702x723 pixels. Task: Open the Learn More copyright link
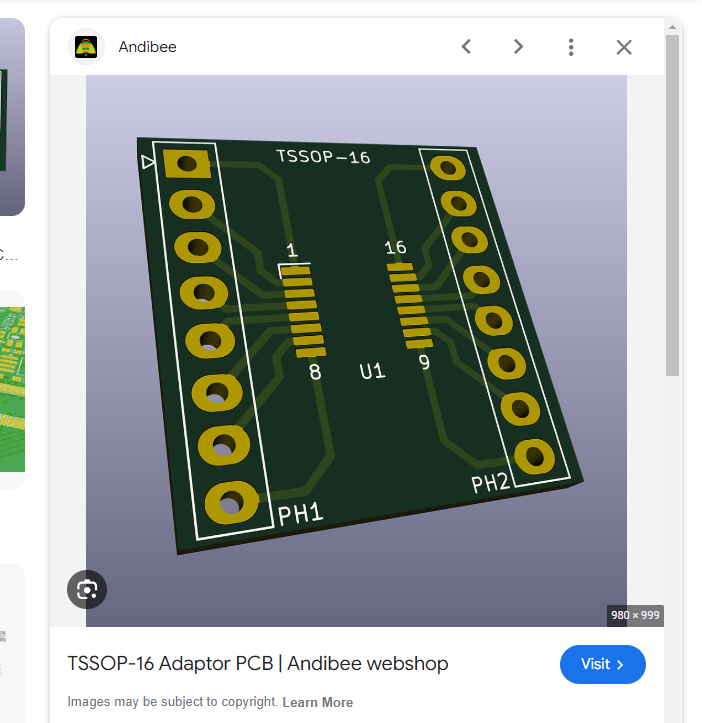(317, 702)
